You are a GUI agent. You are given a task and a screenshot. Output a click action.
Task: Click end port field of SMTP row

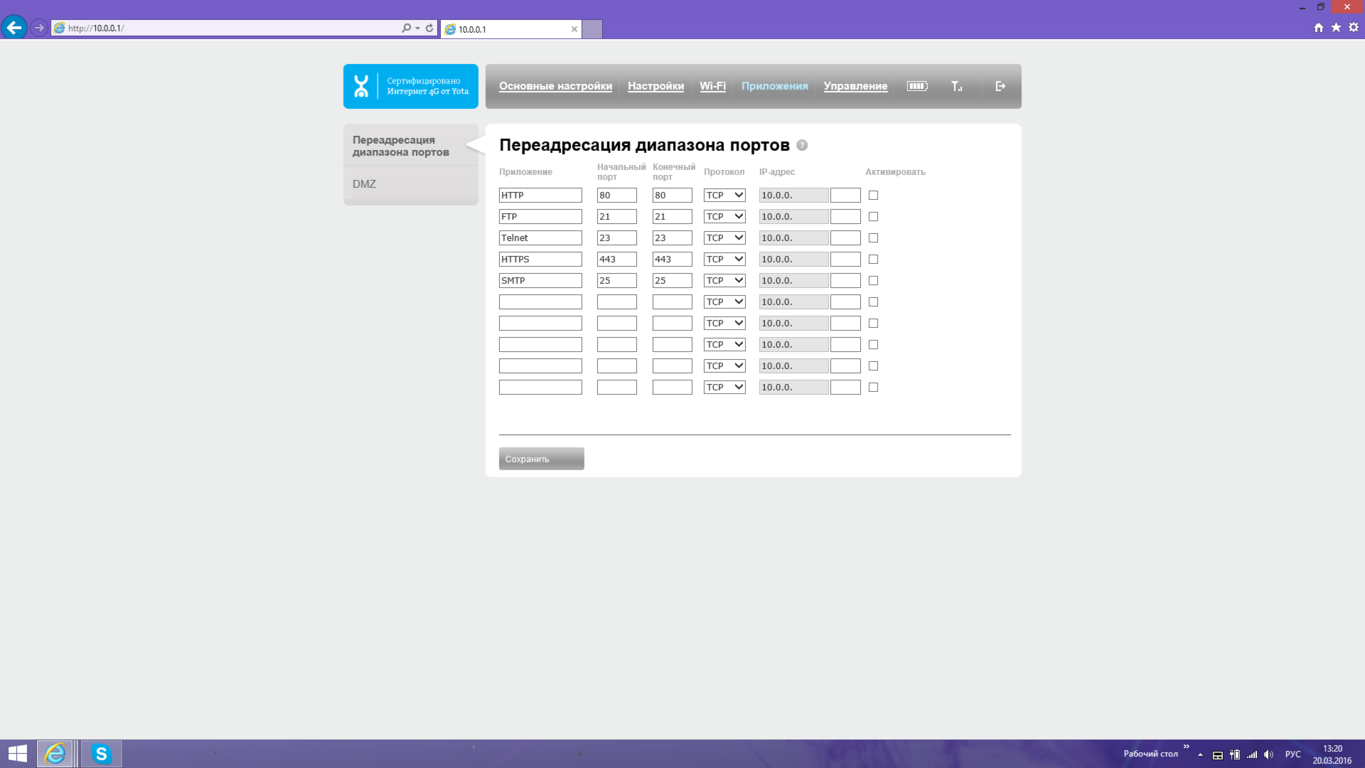(x=672, y=280)
